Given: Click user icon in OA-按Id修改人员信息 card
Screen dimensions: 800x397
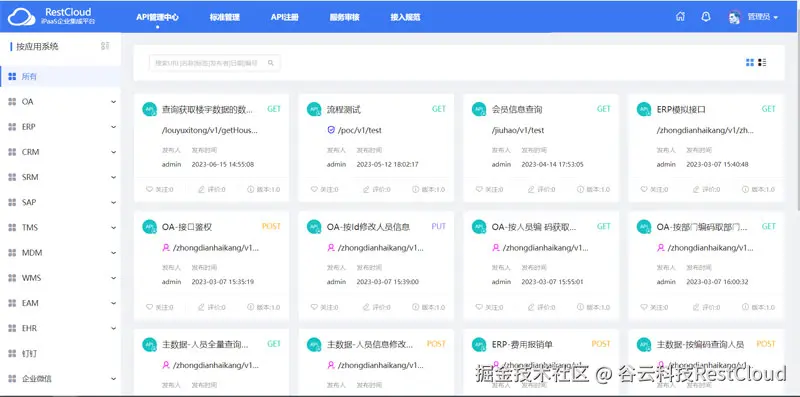Looking at the screenshot, I should point(331,248).
